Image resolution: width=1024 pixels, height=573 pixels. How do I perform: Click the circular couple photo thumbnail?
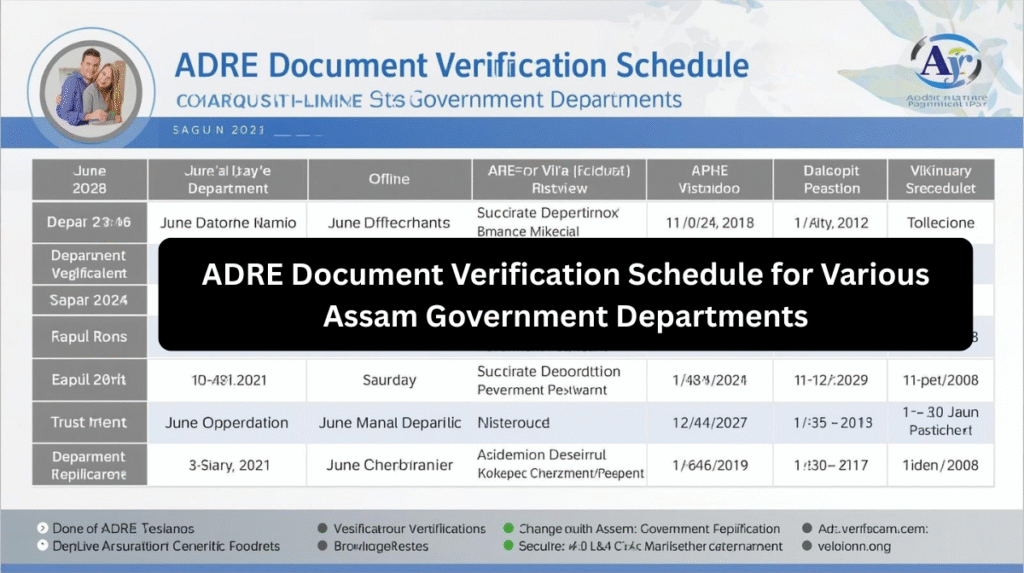[91, 91]
